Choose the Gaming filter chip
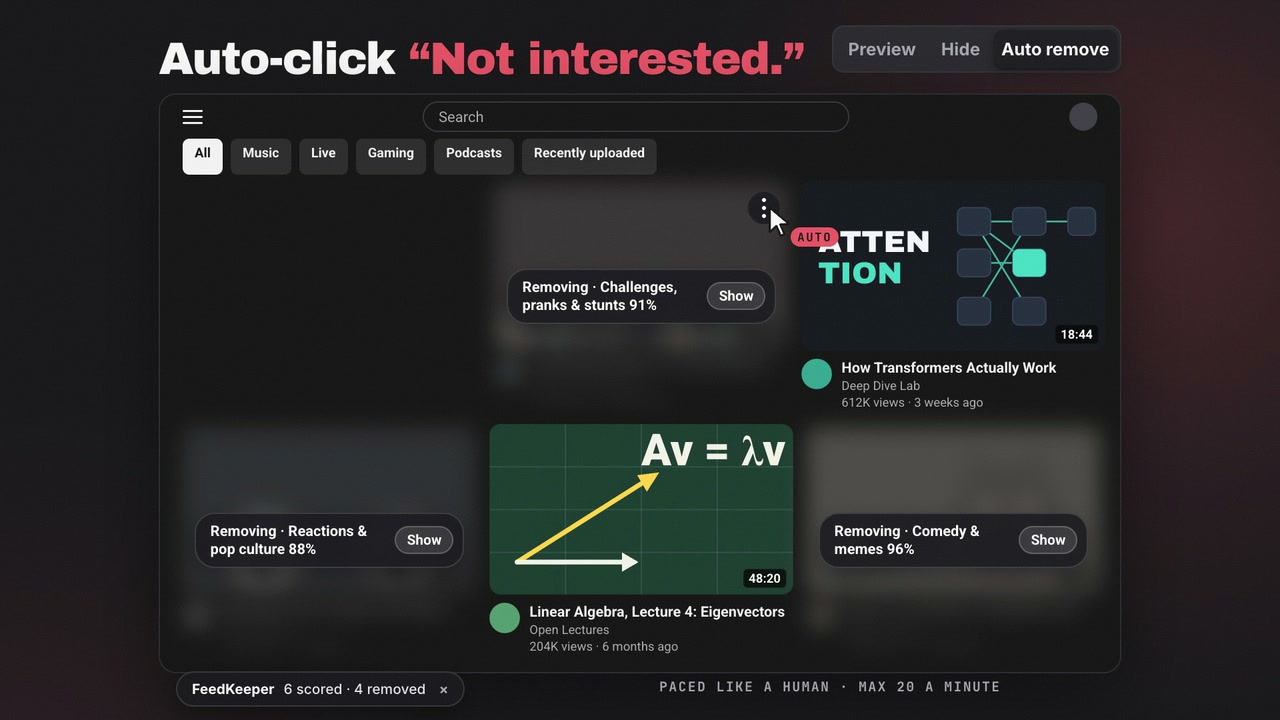 pyautogui.click(x=391, y=156)
